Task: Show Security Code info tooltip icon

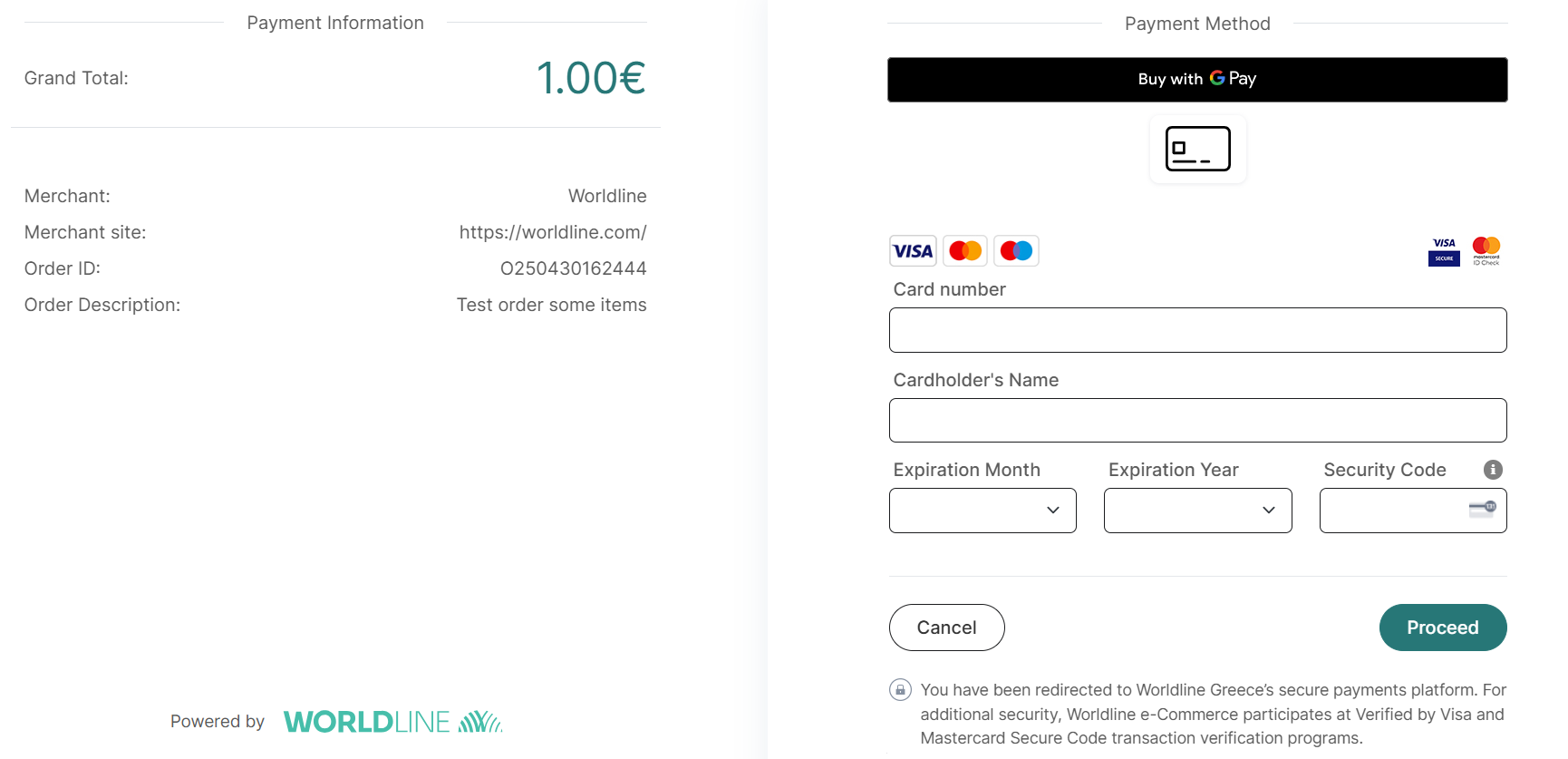Action: (x=1493, y=470)
